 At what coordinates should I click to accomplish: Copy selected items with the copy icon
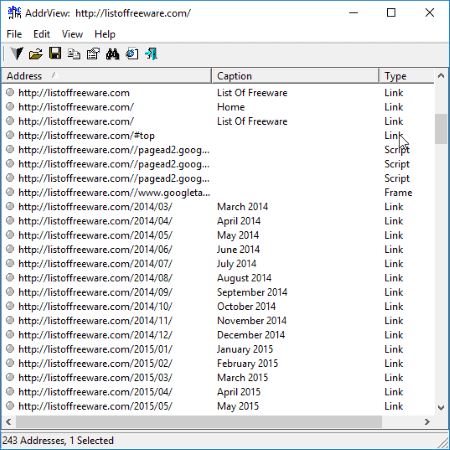pos(74,54)
